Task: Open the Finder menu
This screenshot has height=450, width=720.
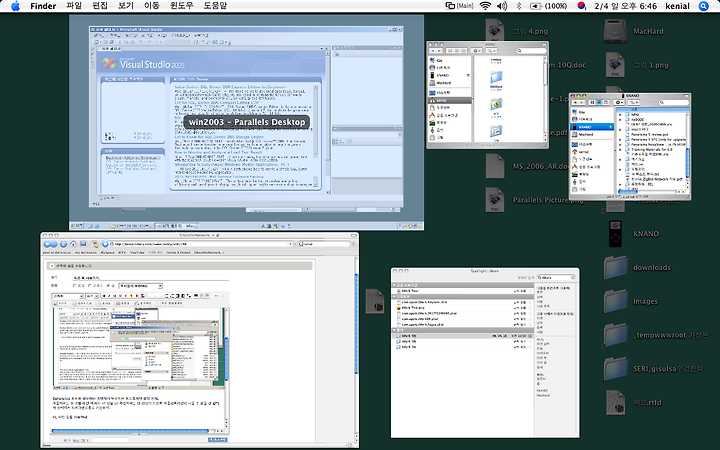Action: 43,6
